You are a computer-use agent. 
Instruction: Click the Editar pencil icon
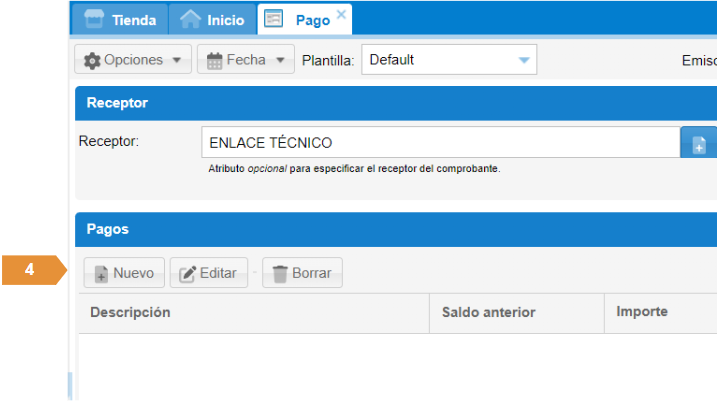pos(187,273)
